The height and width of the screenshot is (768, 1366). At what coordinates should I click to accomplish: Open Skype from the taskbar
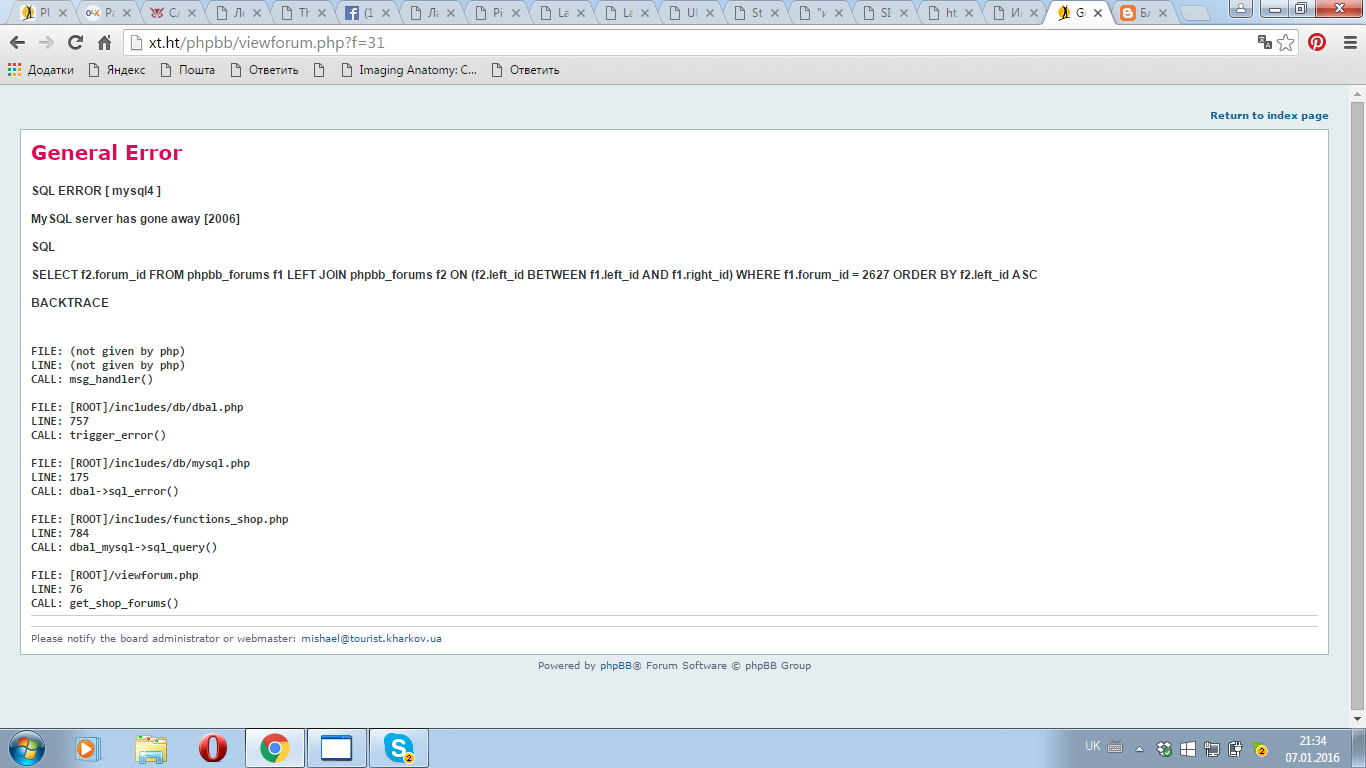point(399,748)
